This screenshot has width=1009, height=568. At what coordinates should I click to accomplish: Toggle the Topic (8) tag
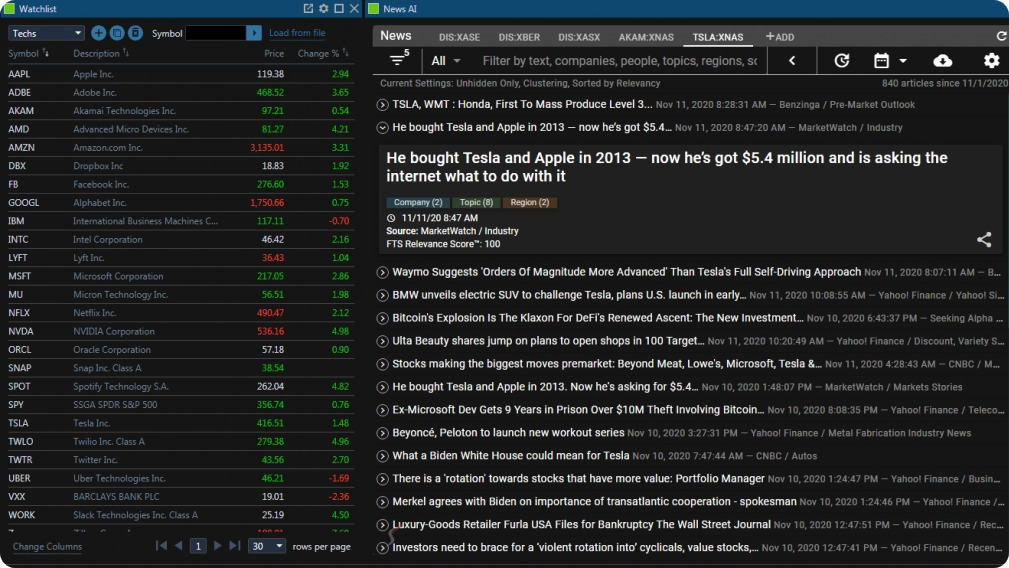(x=476, y=203)
